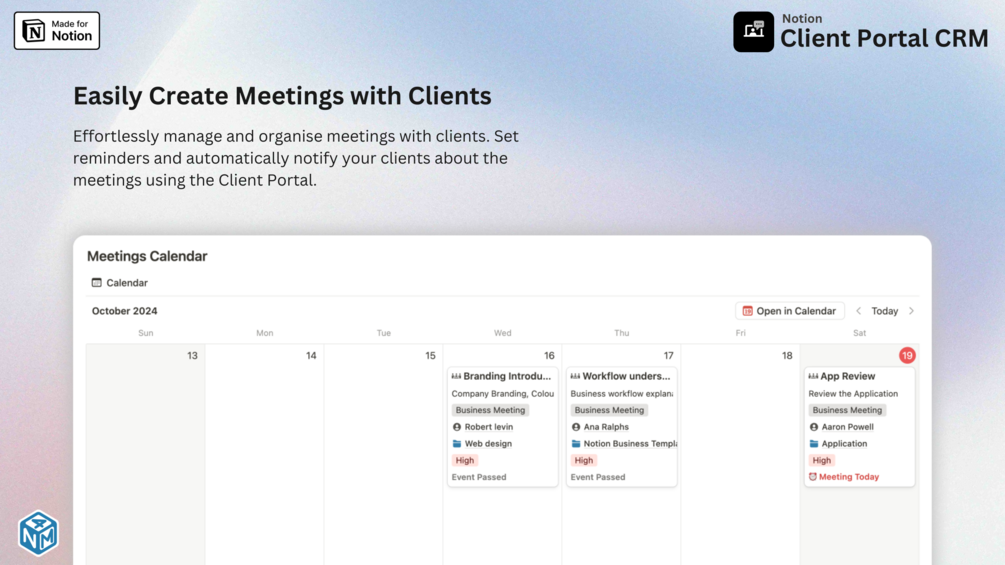Select the highlighted date 19 on Saturday
The height and width of the screenshot is (565, 1005).
907,355
